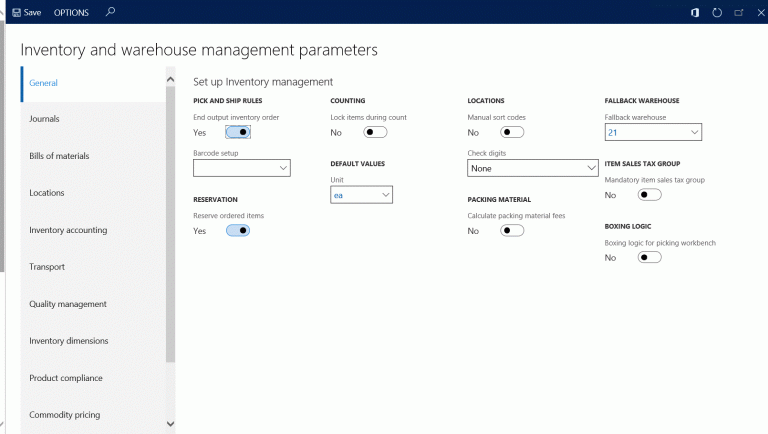Click the FALLBACK WAREHOUSE group header

click(x=642, y=101)
